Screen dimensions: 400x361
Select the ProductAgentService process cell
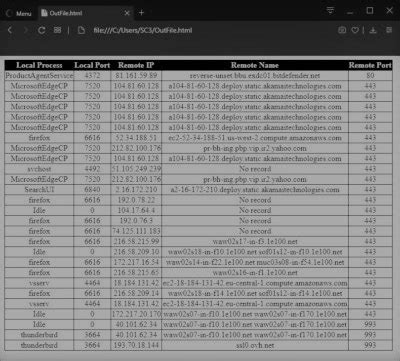pyautogui.click(x=39, y=76)
